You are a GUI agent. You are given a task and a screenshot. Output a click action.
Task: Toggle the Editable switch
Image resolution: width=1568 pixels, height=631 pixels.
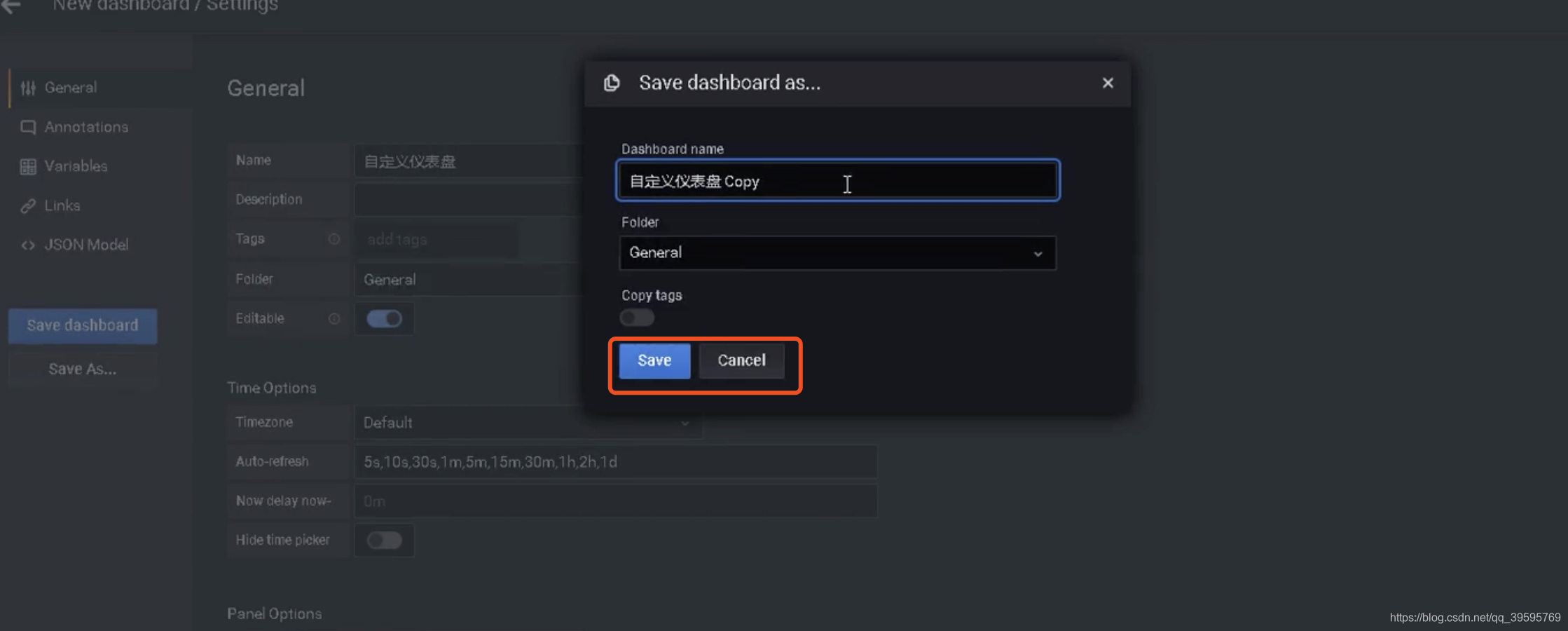[x=384, y=318]
